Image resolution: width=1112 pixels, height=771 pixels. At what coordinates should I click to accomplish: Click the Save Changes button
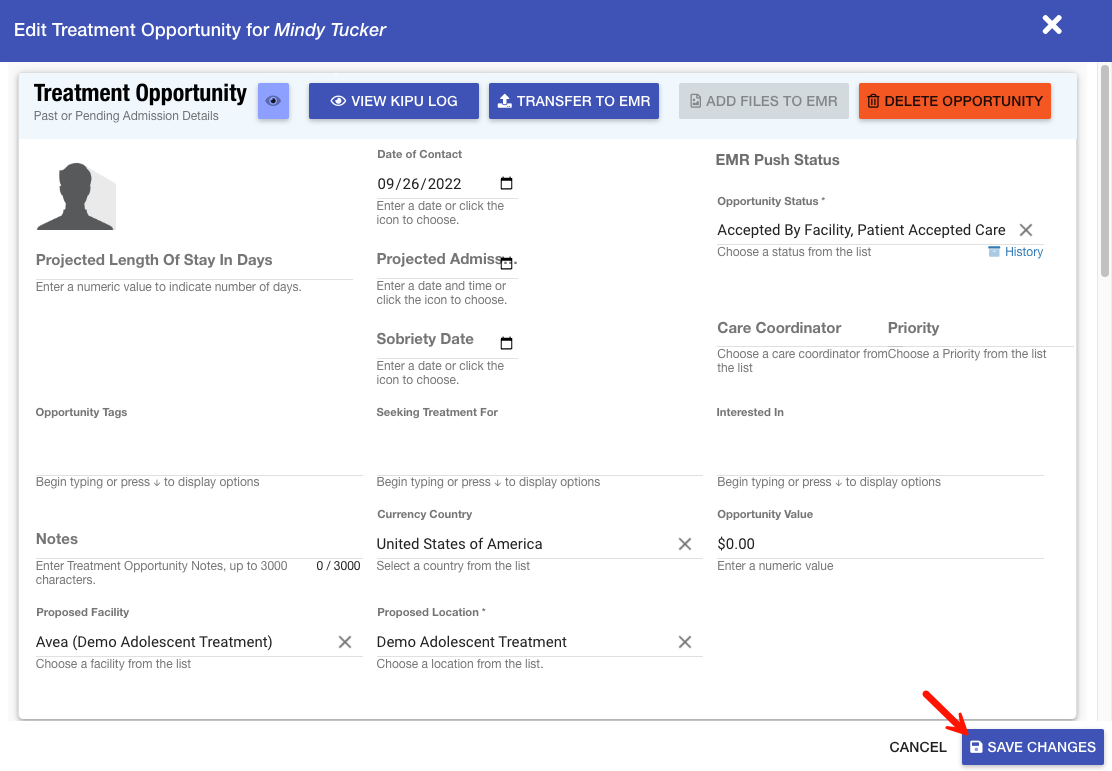1033,747
